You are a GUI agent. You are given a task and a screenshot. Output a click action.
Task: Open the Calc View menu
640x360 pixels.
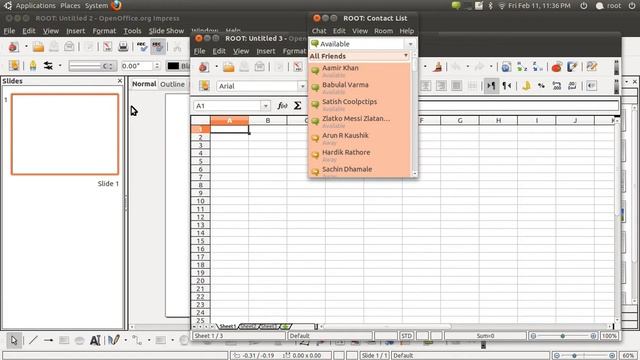click(241, 51)
